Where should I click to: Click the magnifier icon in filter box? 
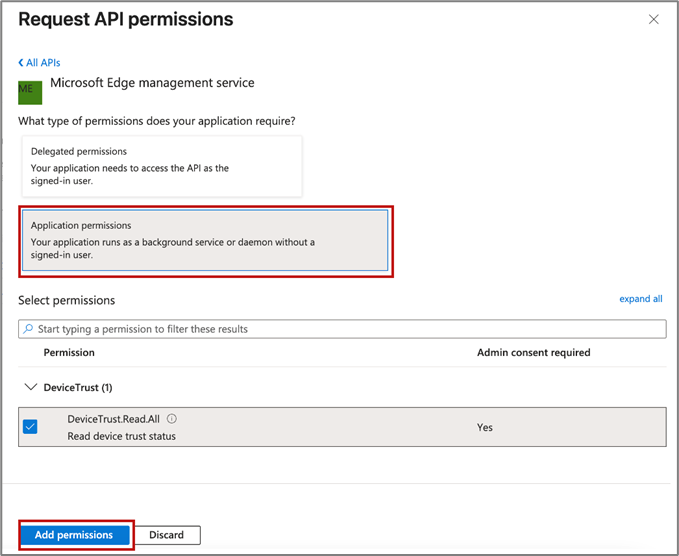(28, 329)
